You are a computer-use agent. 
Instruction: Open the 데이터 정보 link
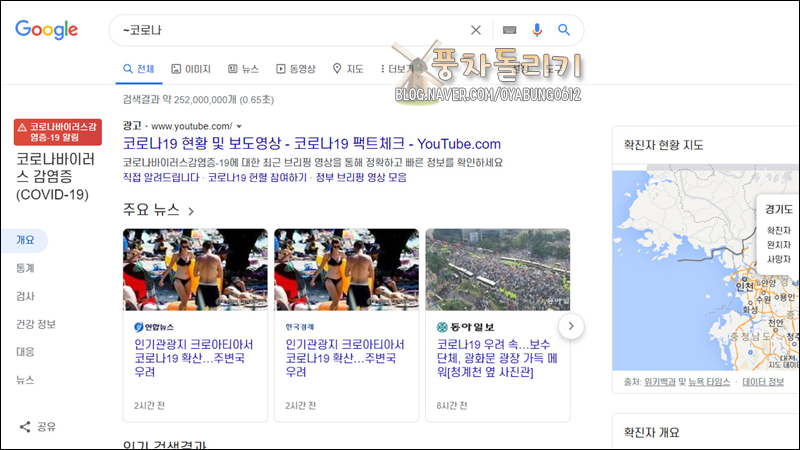point(763,382)
